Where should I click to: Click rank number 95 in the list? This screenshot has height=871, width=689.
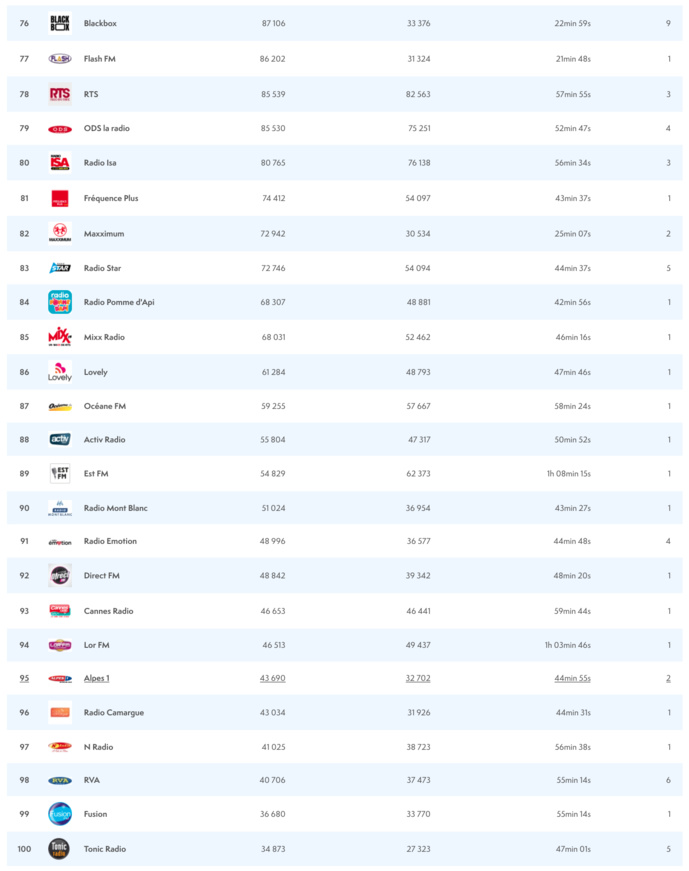24,678
